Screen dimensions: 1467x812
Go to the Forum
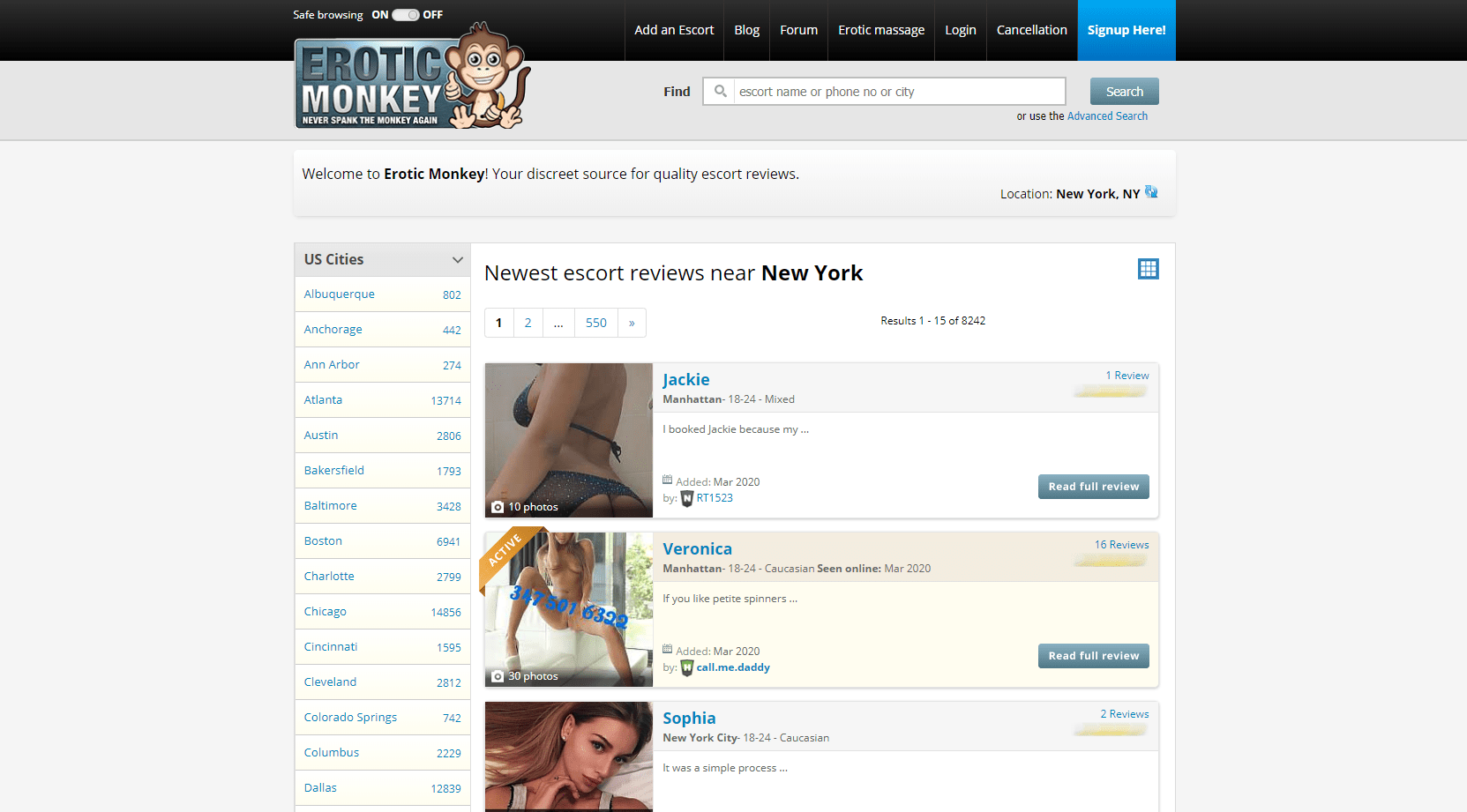(x=798, y=30)
